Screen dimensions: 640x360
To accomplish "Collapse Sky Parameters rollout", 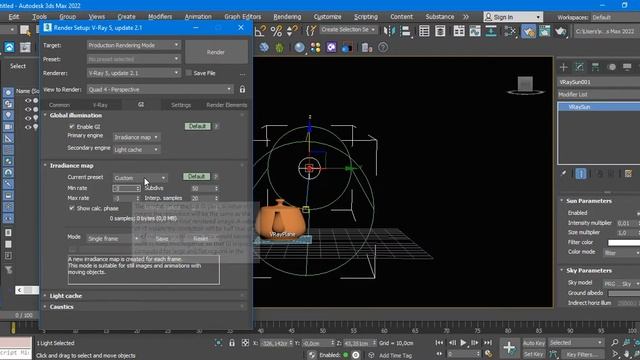I will [x=589, y=270].
